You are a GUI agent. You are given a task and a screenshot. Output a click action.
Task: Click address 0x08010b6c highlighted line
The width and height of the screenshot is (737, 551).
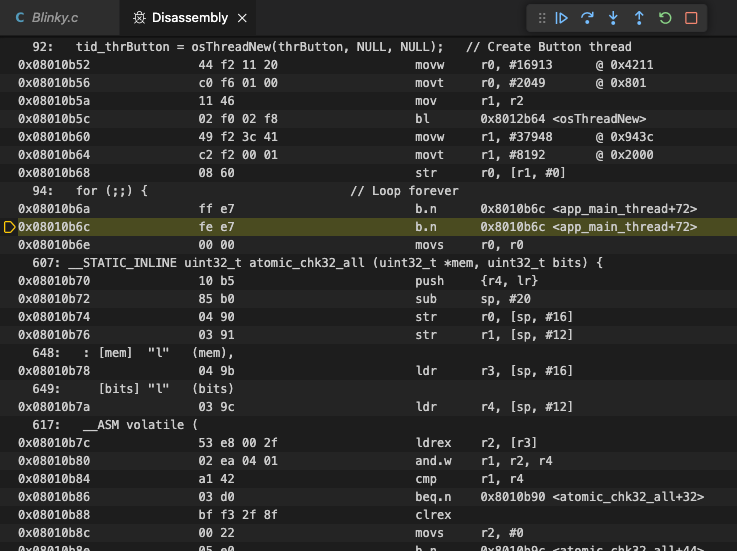[x=368, y=227]
